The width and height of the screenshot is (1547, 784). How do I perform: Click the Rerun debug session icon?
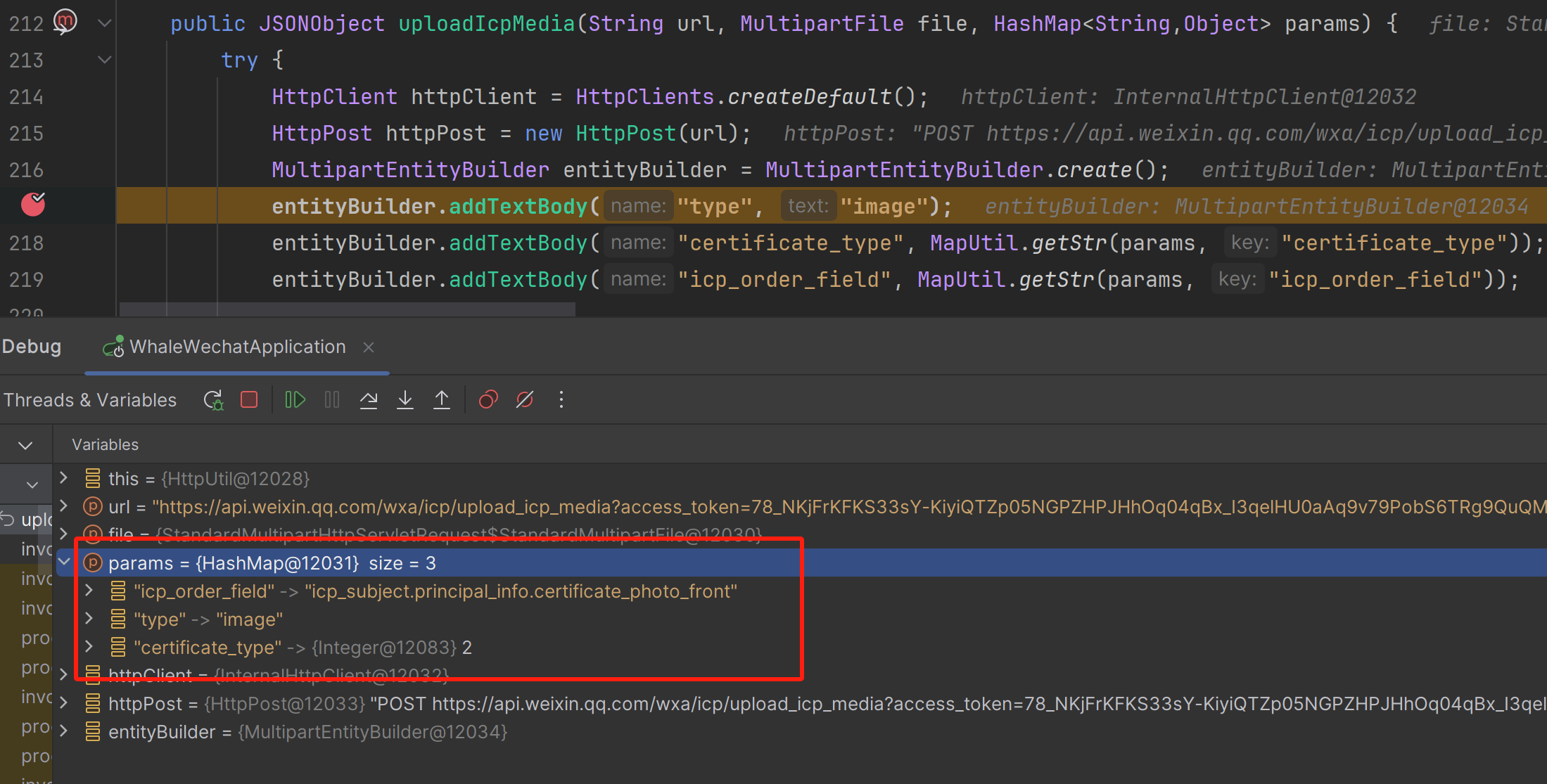point(213,400)
